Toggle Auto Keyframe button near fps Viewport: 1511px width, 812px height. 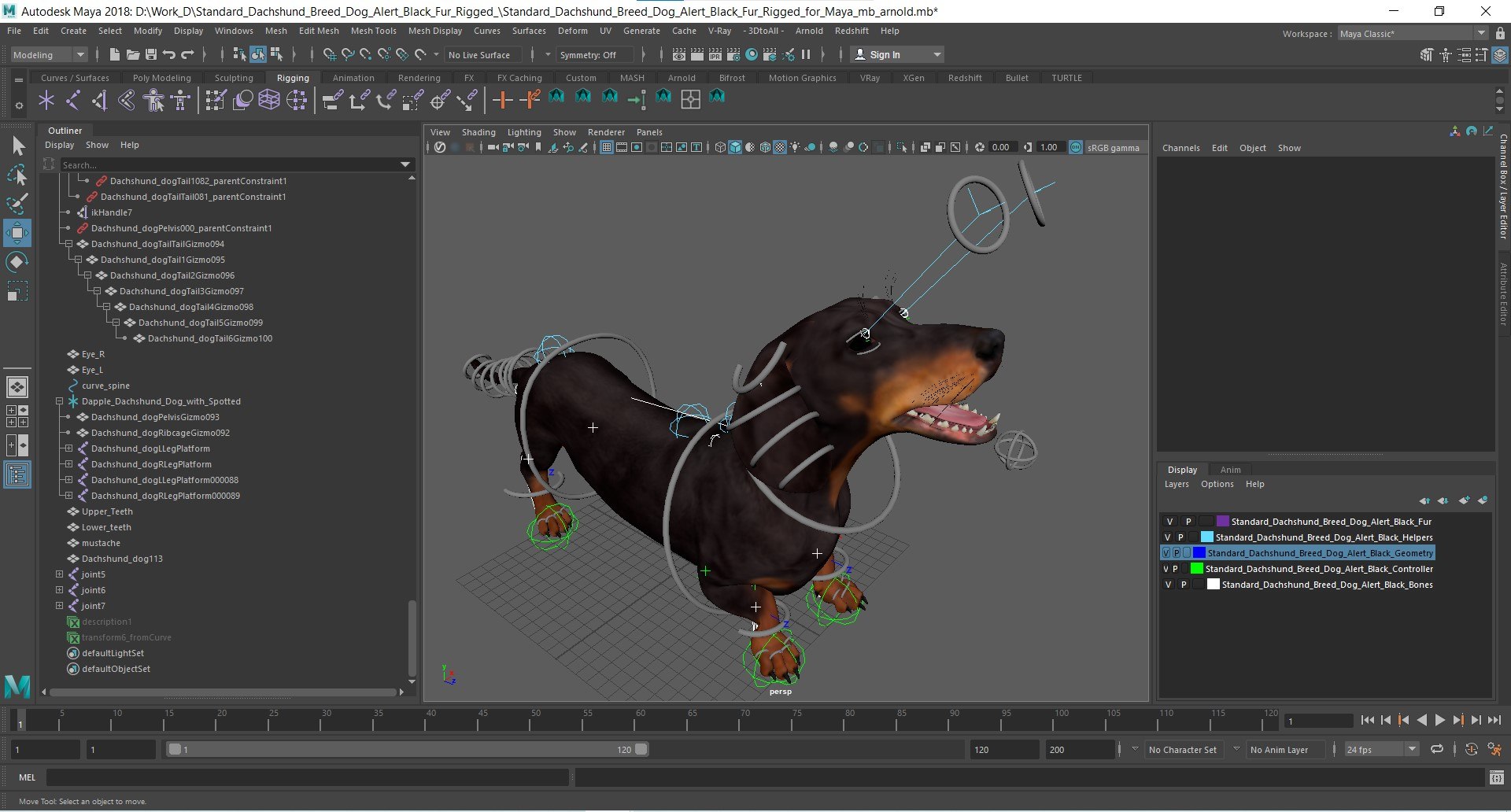[1471, 750]
